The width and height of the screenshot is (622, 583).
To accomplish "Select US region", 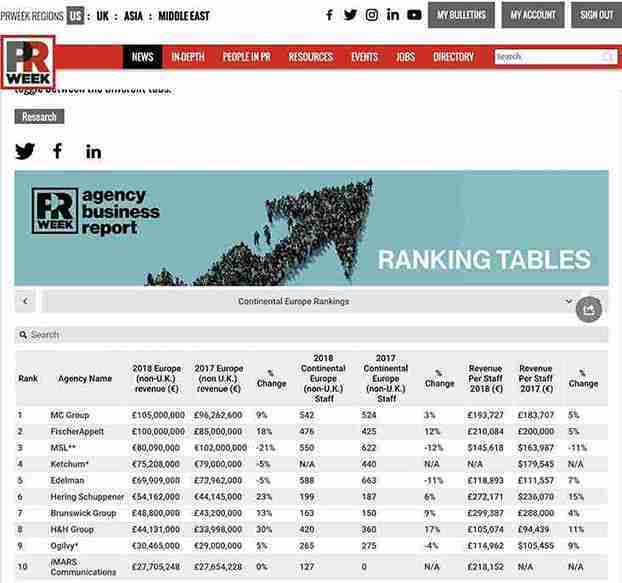I will click(75, 16).
